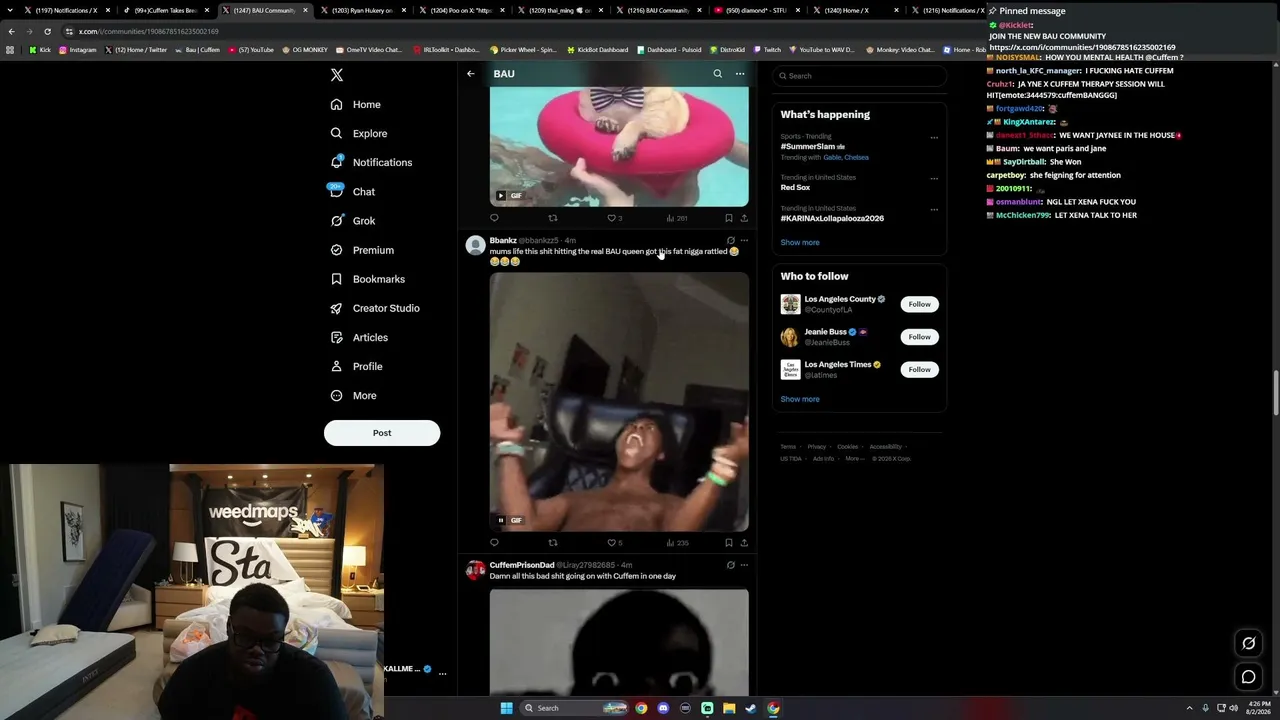
Task: Reply to the pool float GIF post
Action: click(x=494, y=218)
